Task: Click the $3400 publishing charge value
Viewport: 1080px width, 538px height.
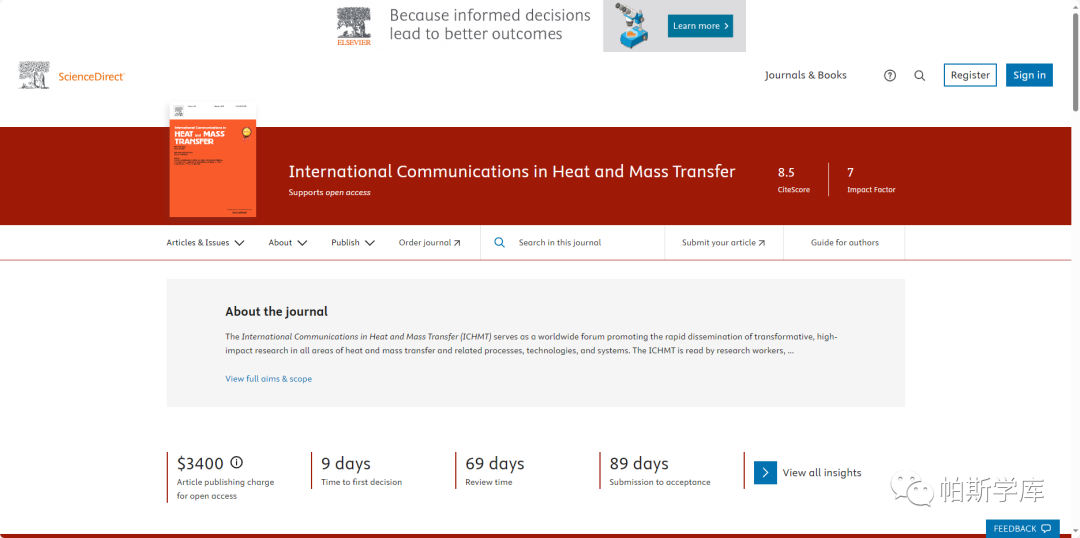Action: coord(200,463)
